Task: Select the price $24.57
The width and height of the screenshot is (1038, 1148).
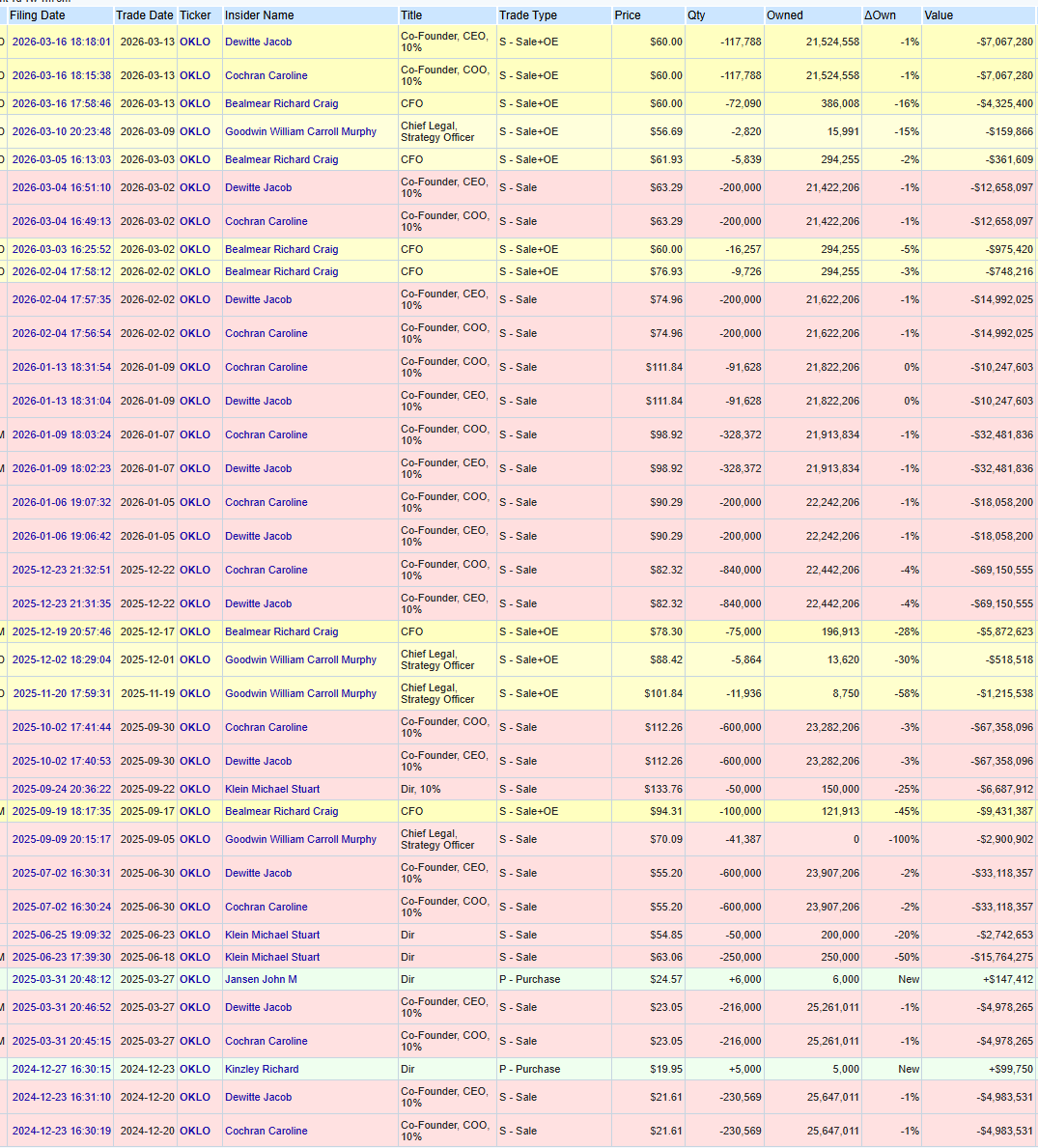Action: (666, 980)
